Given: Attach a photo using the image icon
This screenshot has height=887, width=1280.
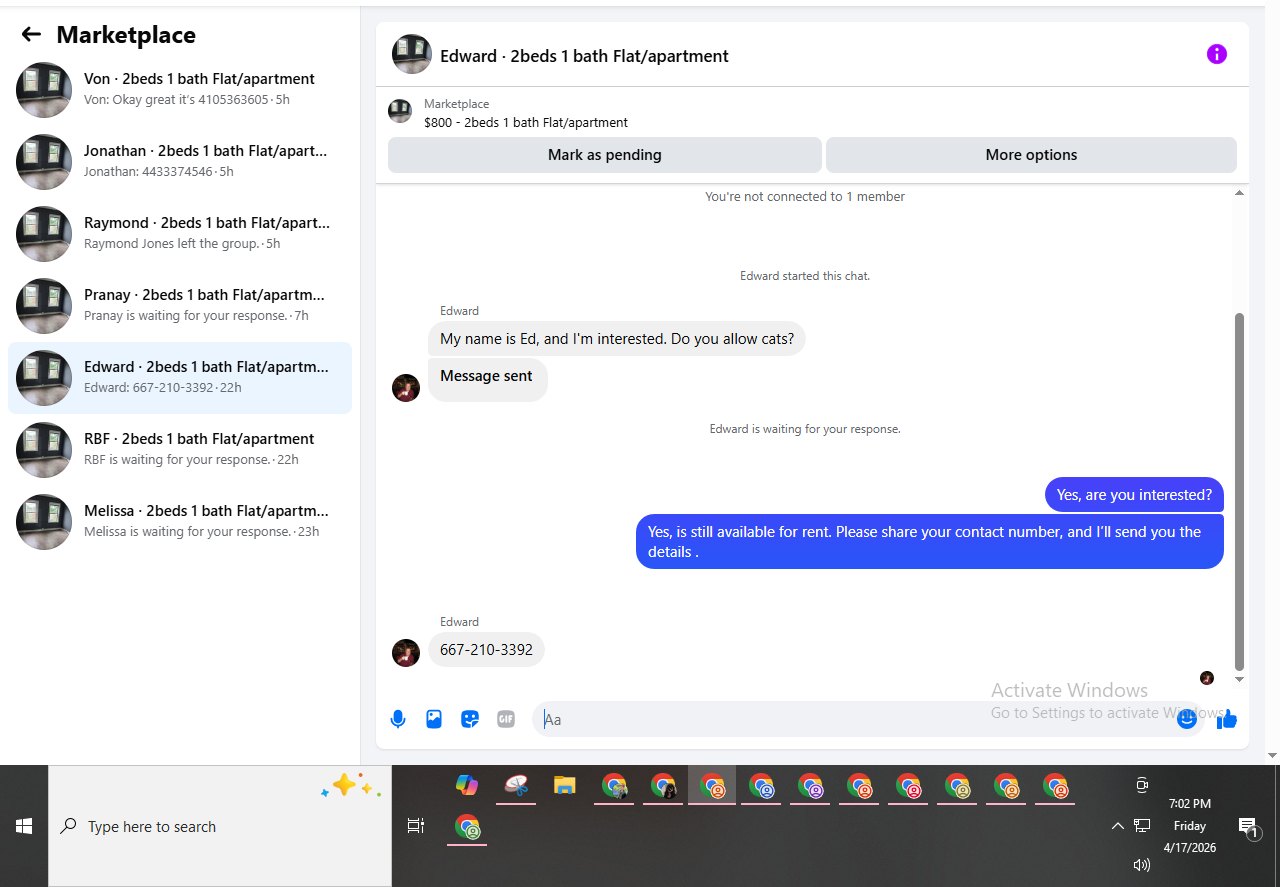Looking at the screenshot, I should [x=434, y=719].
